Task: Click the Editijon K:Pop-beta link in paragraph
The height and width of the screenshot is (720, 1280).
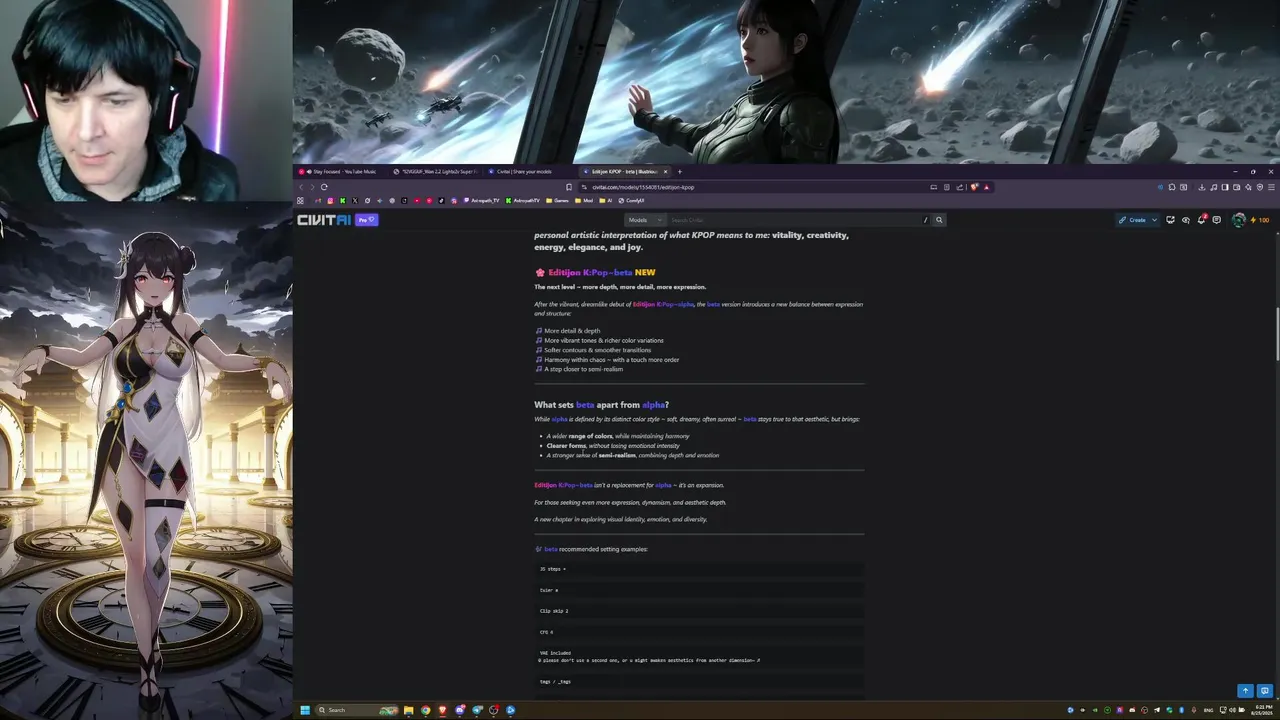Action: pos(563,485)
